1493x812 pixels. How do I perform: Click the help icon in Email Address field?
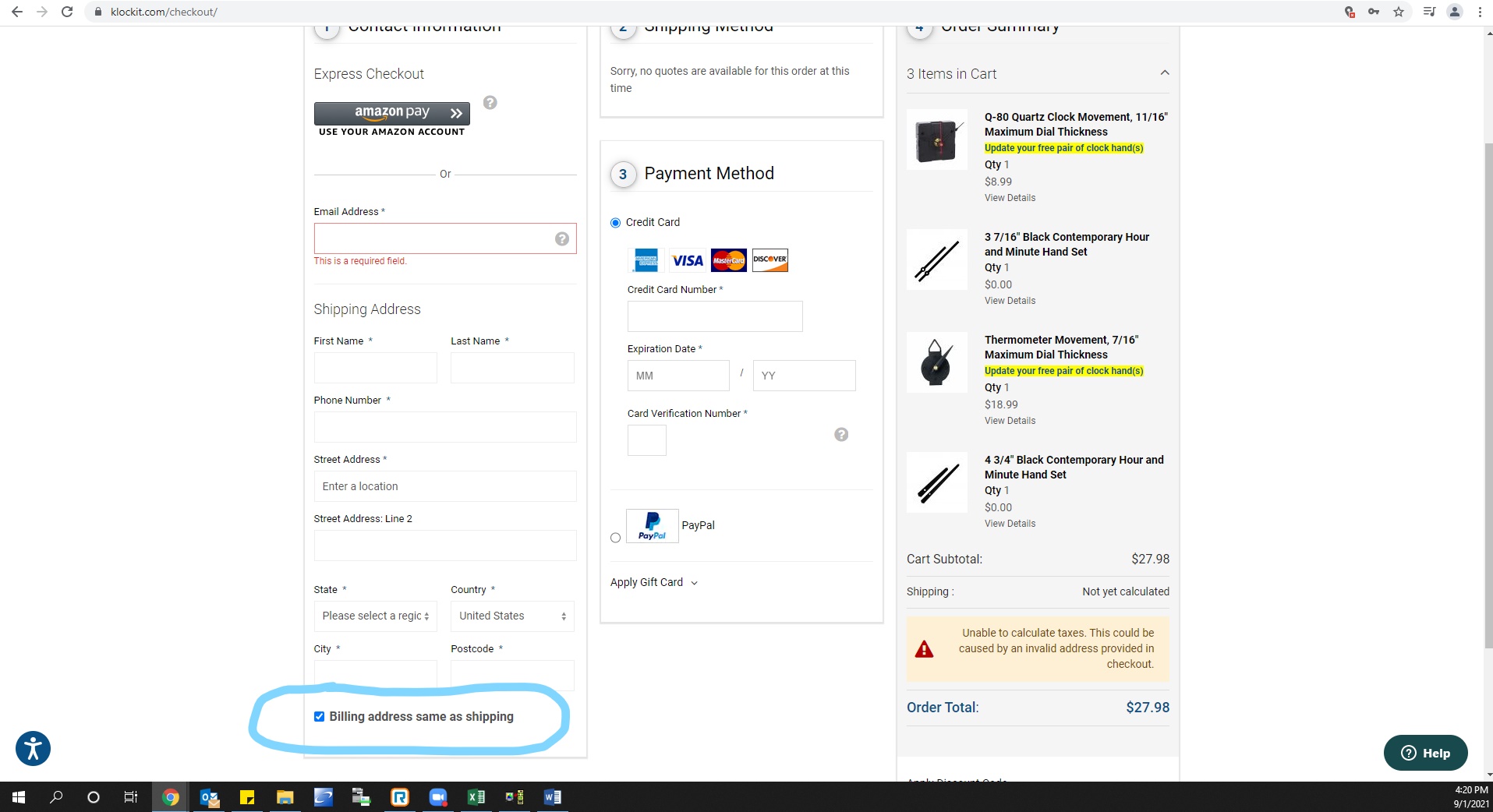pyautogui.click(x=561, y=238)
